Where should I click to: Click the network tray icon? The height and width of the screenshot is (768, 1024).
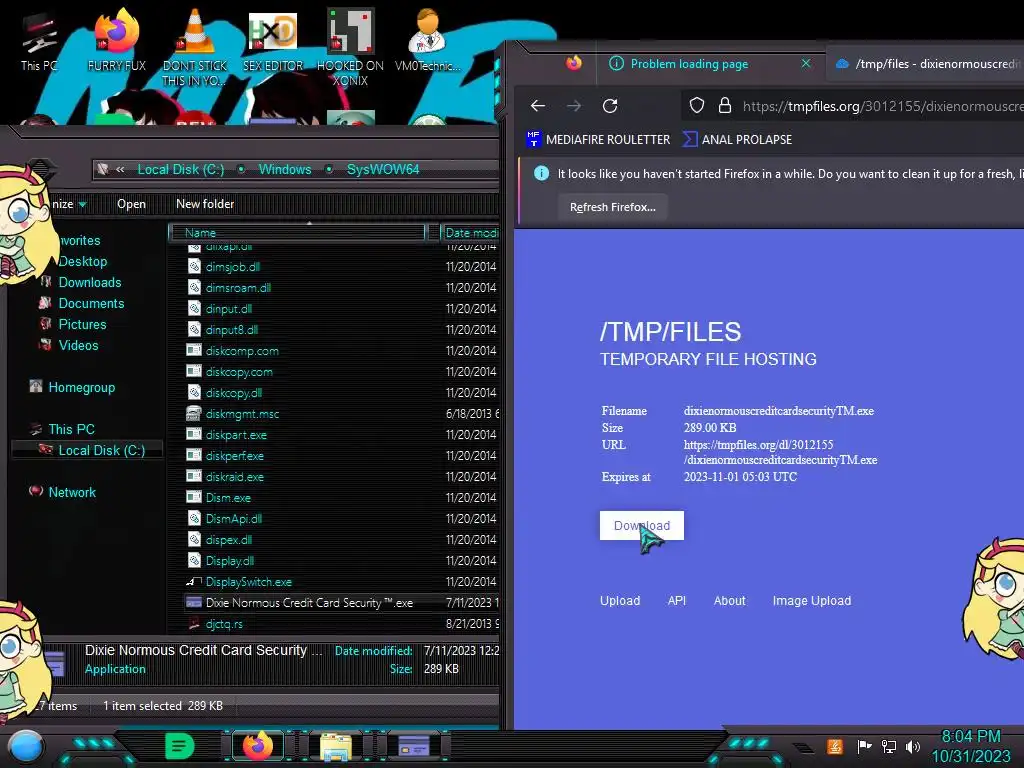(x=889, y=746)
